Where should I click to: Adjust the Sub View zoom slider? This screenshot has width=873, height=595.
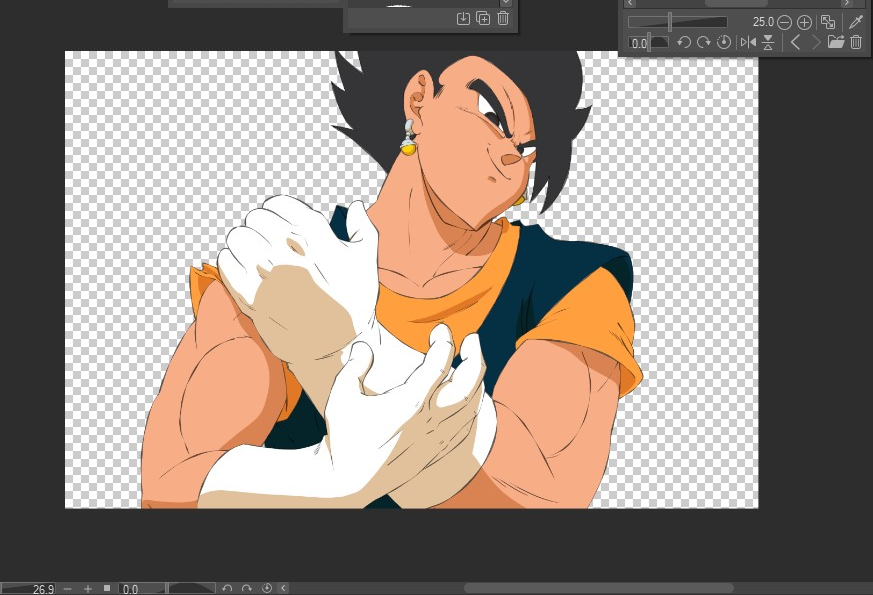point(678,22)
